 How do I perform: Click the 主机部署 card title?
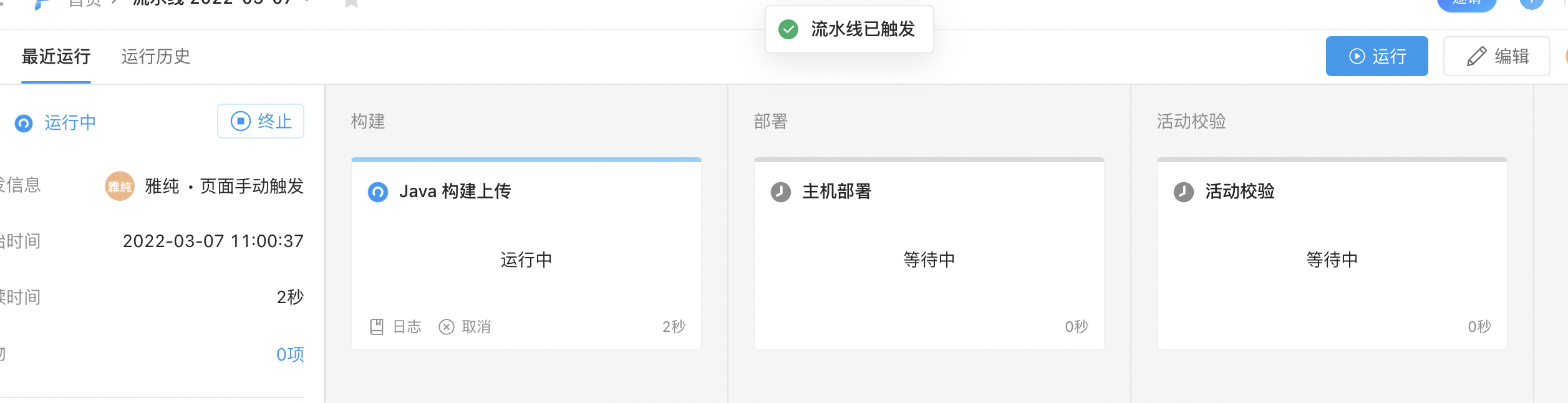click(836, 192)
